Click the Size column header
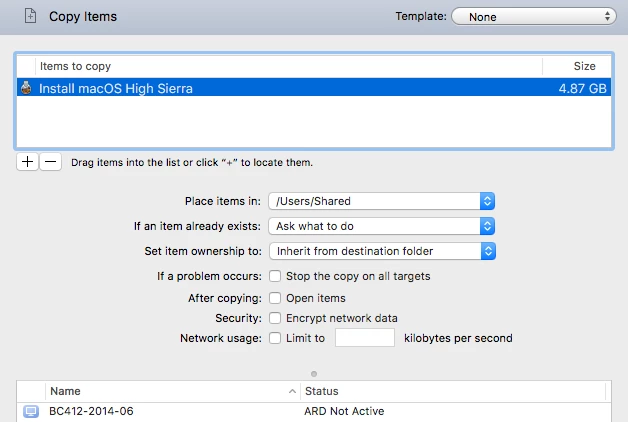Viewport: 628px width, 422px height. [577, 66]
